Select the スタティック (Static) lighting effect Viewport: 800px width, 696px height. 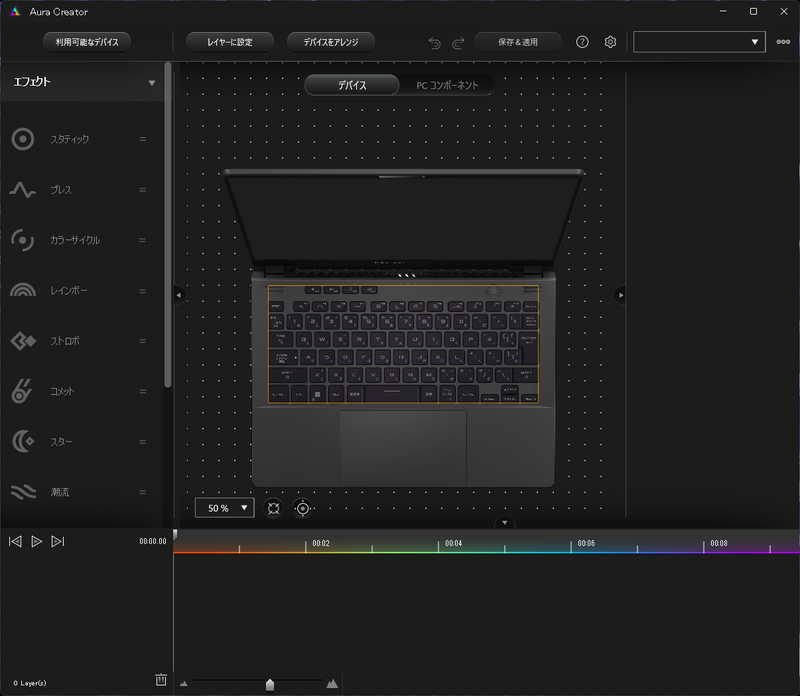pos(22,139)
